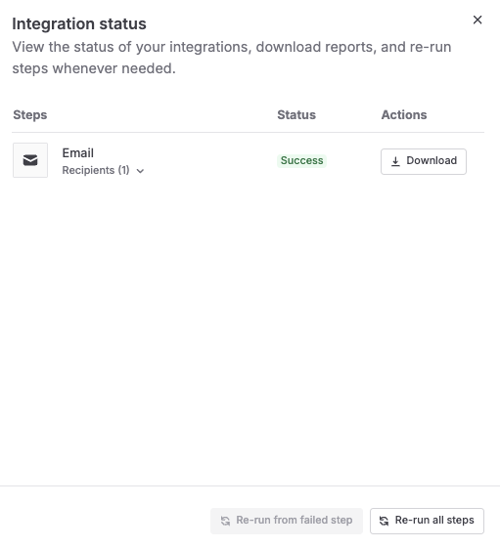Click the Actions column header

[404, 115]
